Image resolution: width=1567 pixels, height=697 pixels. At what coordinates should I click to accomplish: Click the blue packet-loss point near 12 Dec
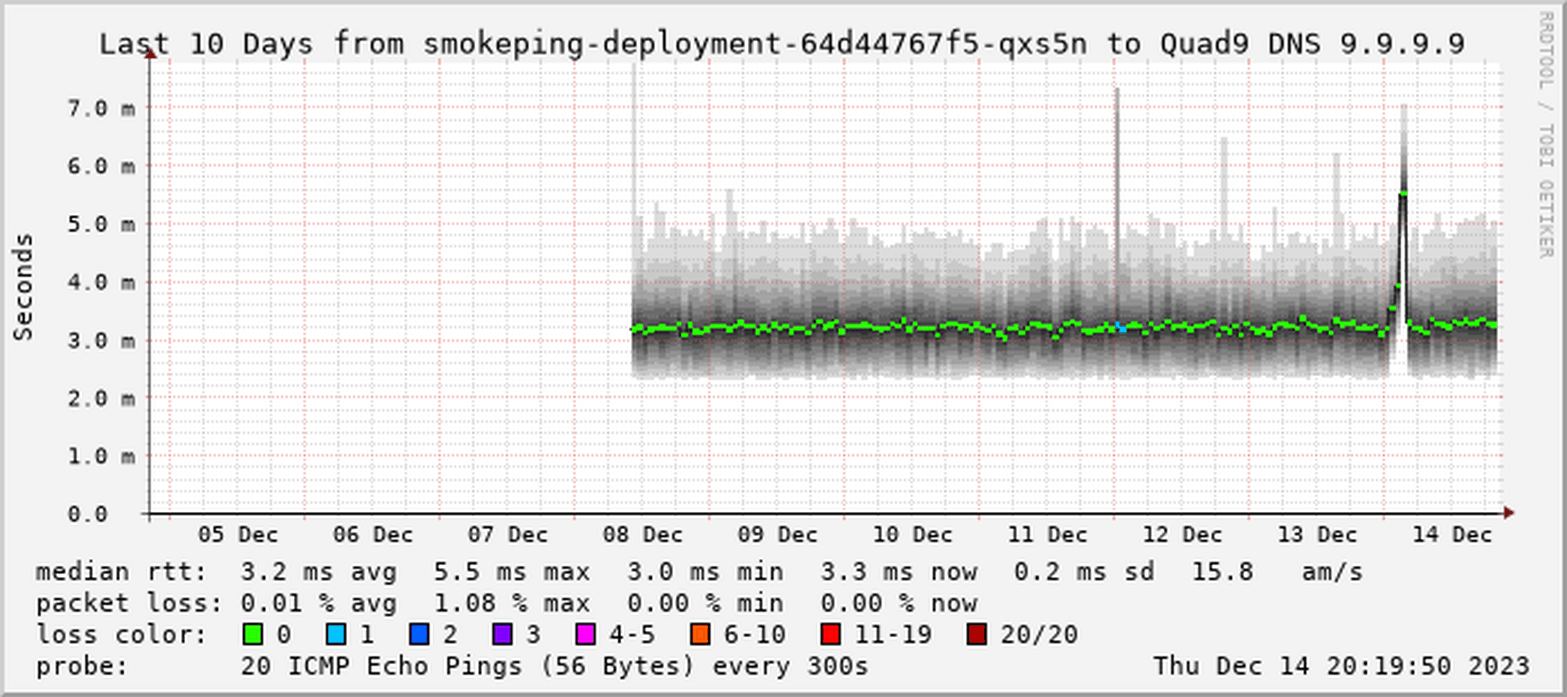[1122, 328]
